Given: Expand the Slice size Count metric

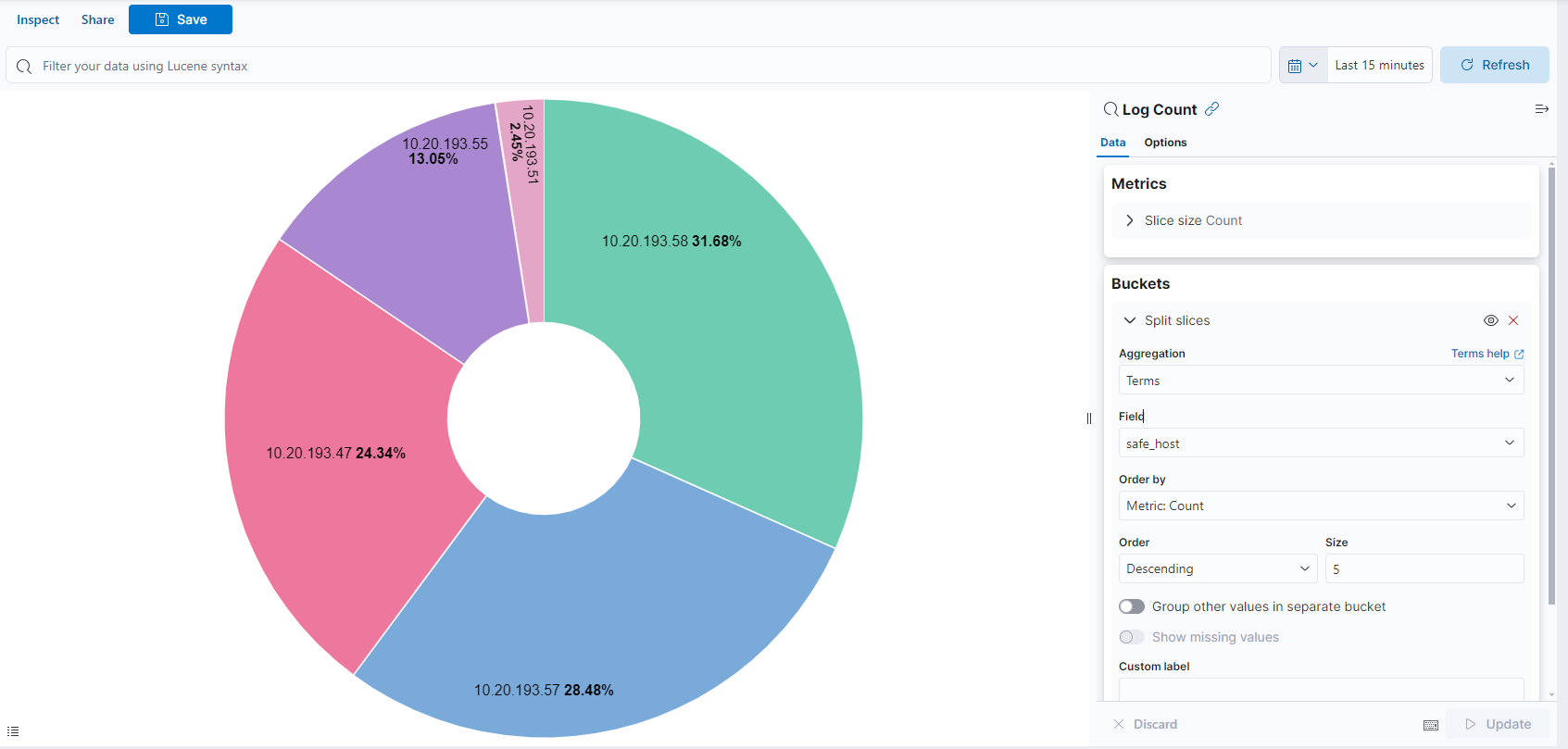Looking at the screenshot, I should click(1130, 220).
